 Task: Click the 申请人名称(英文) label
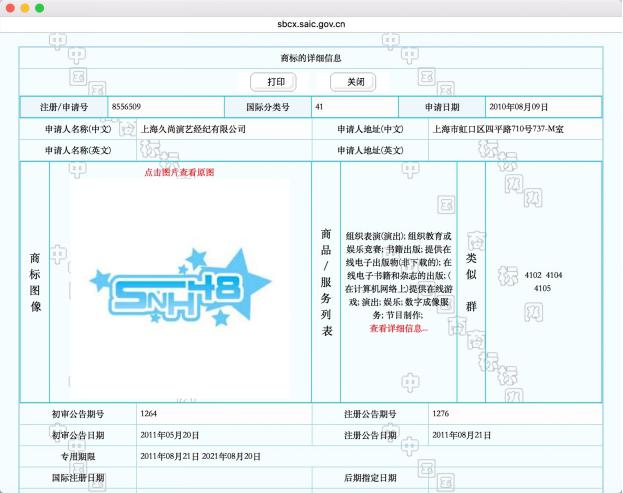point(78,150)
